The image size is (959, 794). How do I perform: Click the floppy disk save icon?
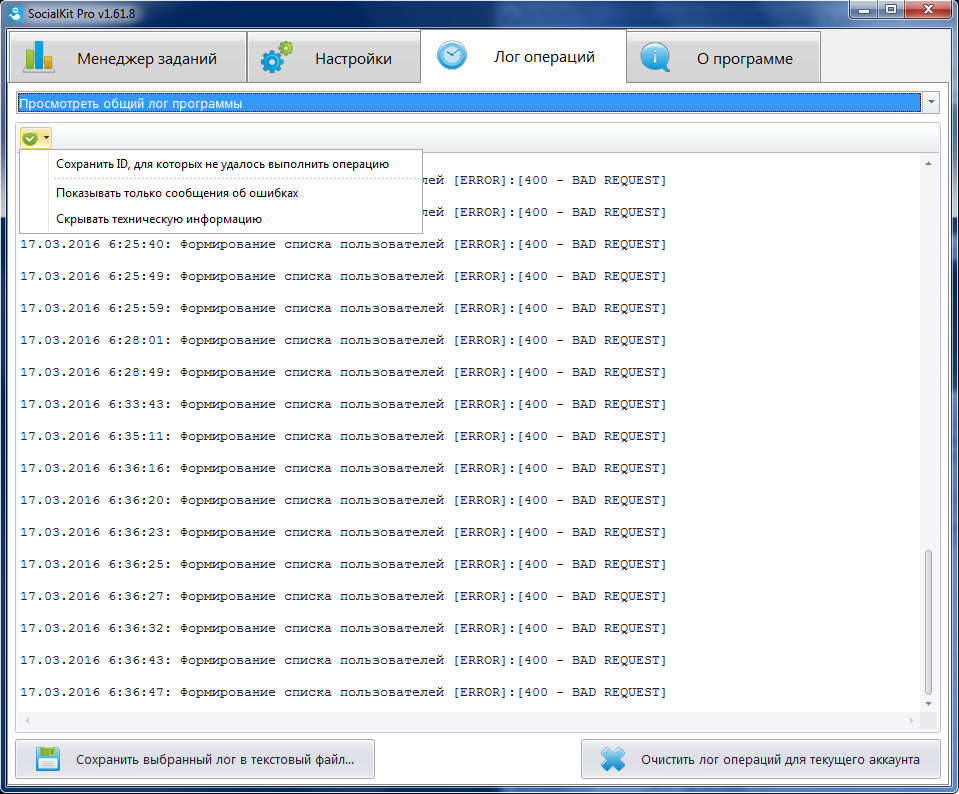(x=48, y=759)
